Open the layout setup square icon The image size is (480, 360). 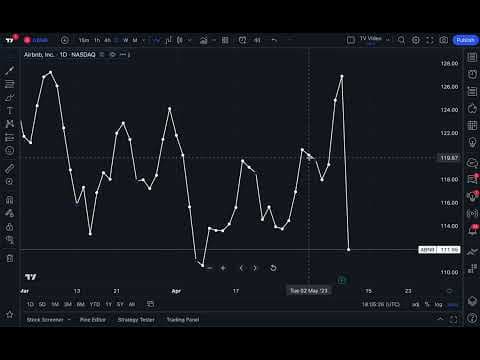coord(351,40)
